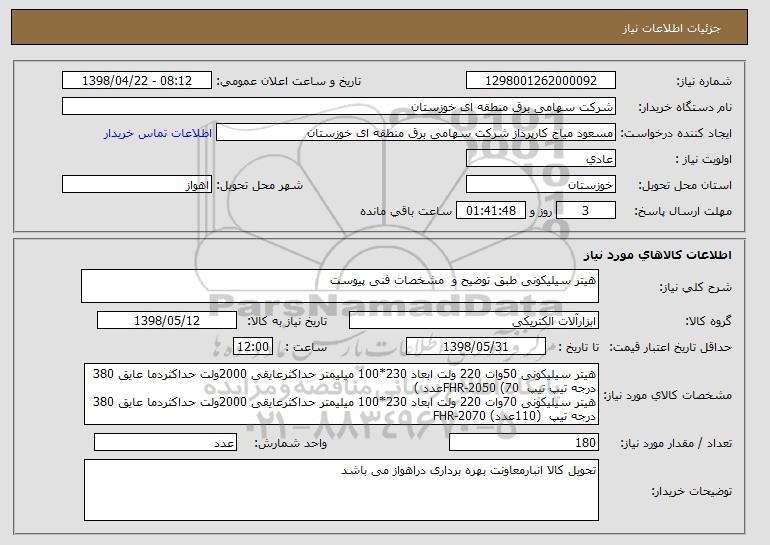Click the countdown timer field 01:41:48
The width and height of the screenshot is (770, 545).
click(489, 211)
